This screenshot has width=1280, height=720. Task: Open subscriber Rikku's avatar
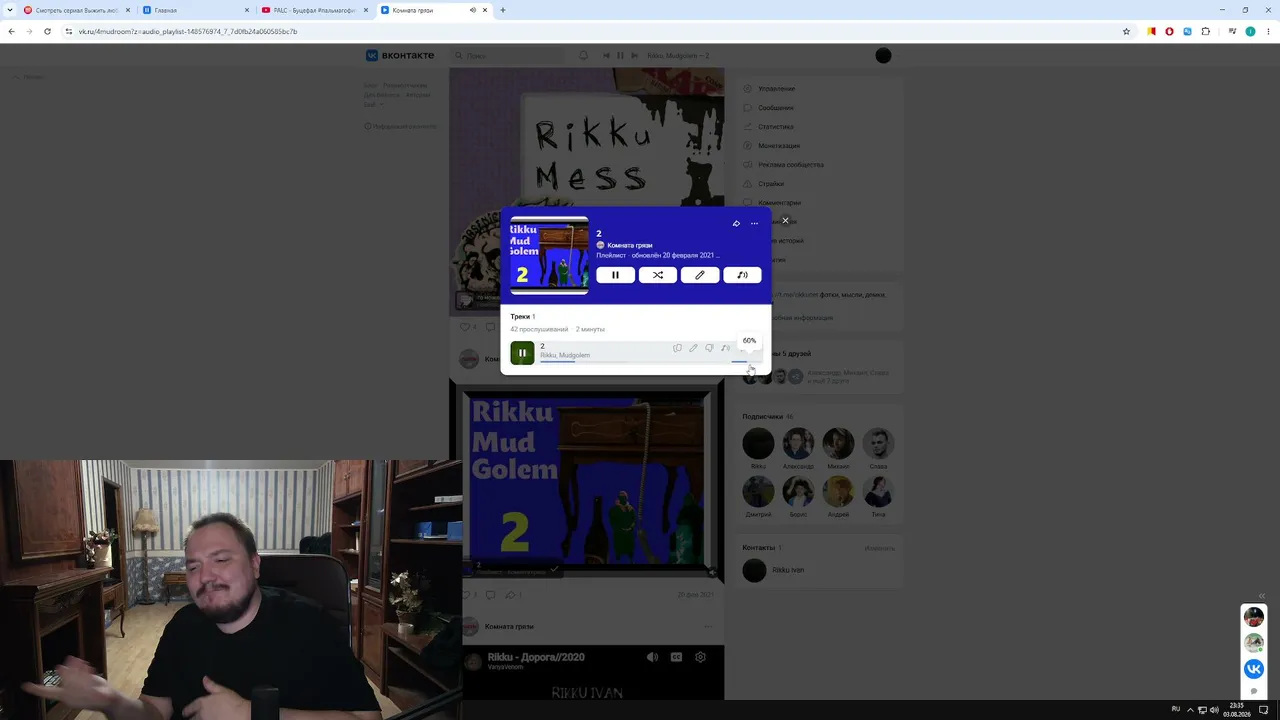click(758, 443)
